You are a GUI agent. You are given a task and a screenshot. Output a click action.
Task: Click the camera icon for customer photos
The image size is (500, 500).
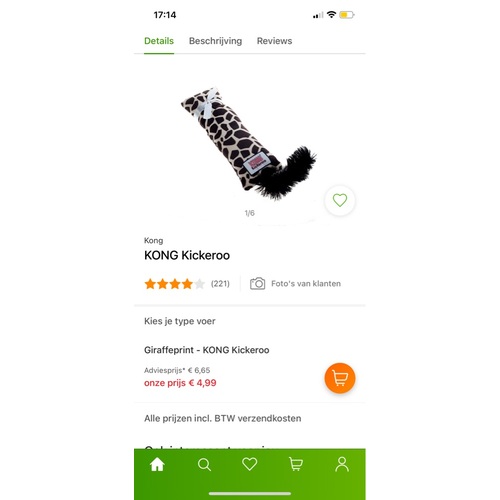[257, 284]
